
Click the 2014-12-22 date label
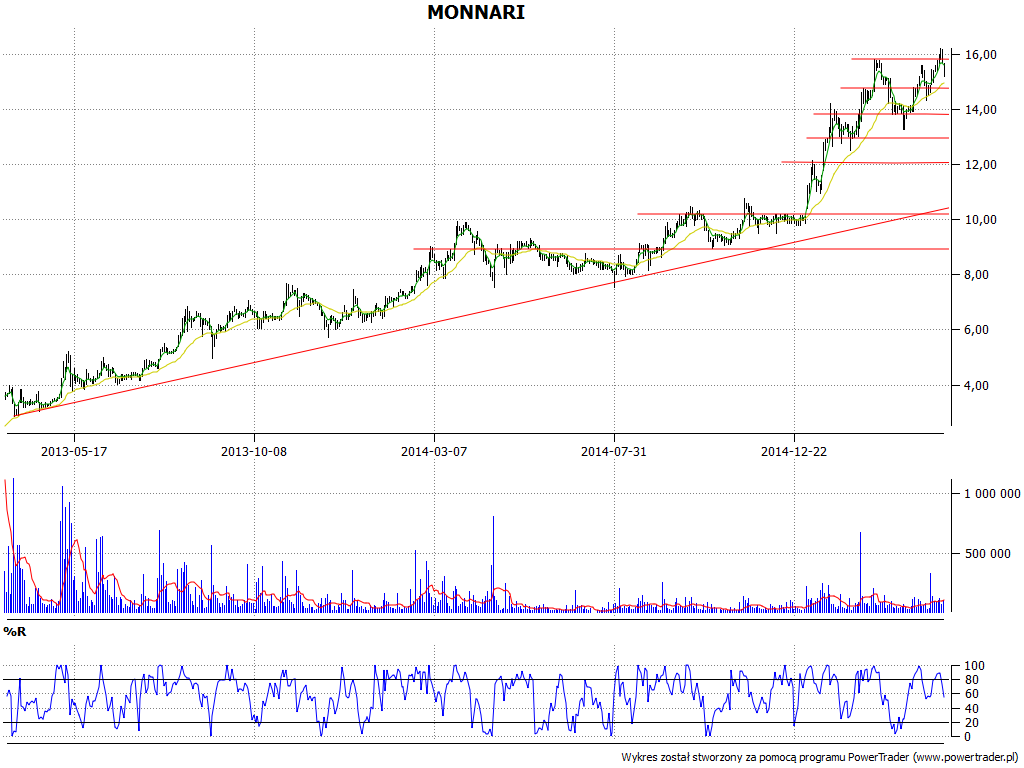pos(794,451)
